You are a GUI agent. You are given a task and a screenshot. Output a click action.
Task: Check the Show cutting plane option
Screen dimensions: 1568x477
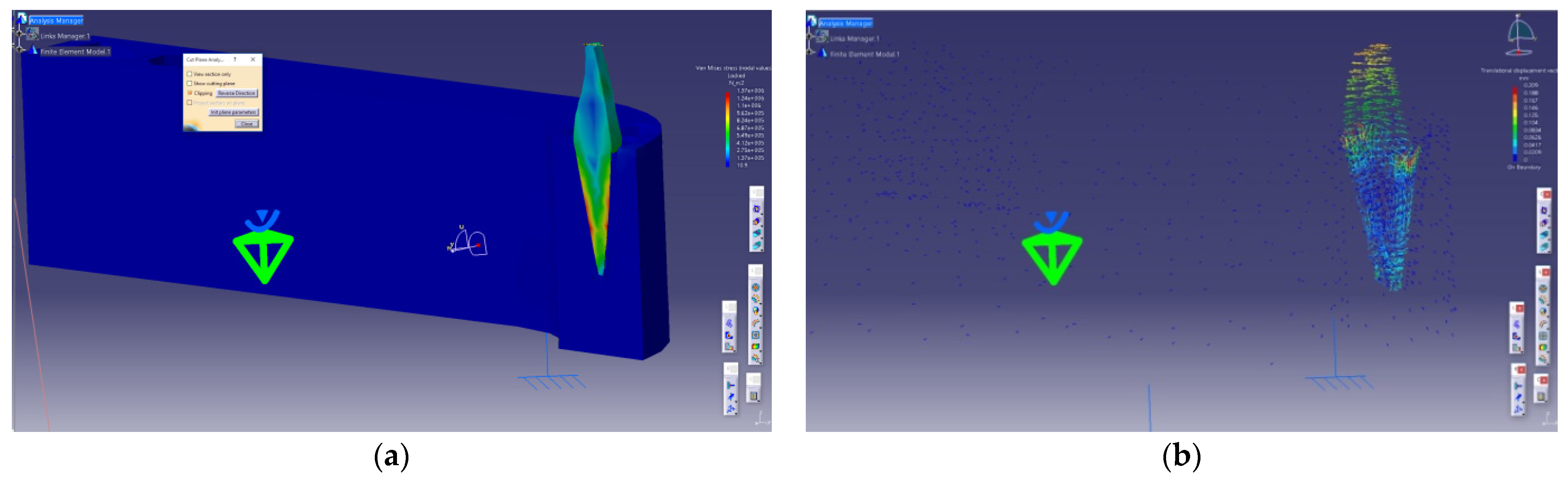pyautogui.click(x=189, y=83)
